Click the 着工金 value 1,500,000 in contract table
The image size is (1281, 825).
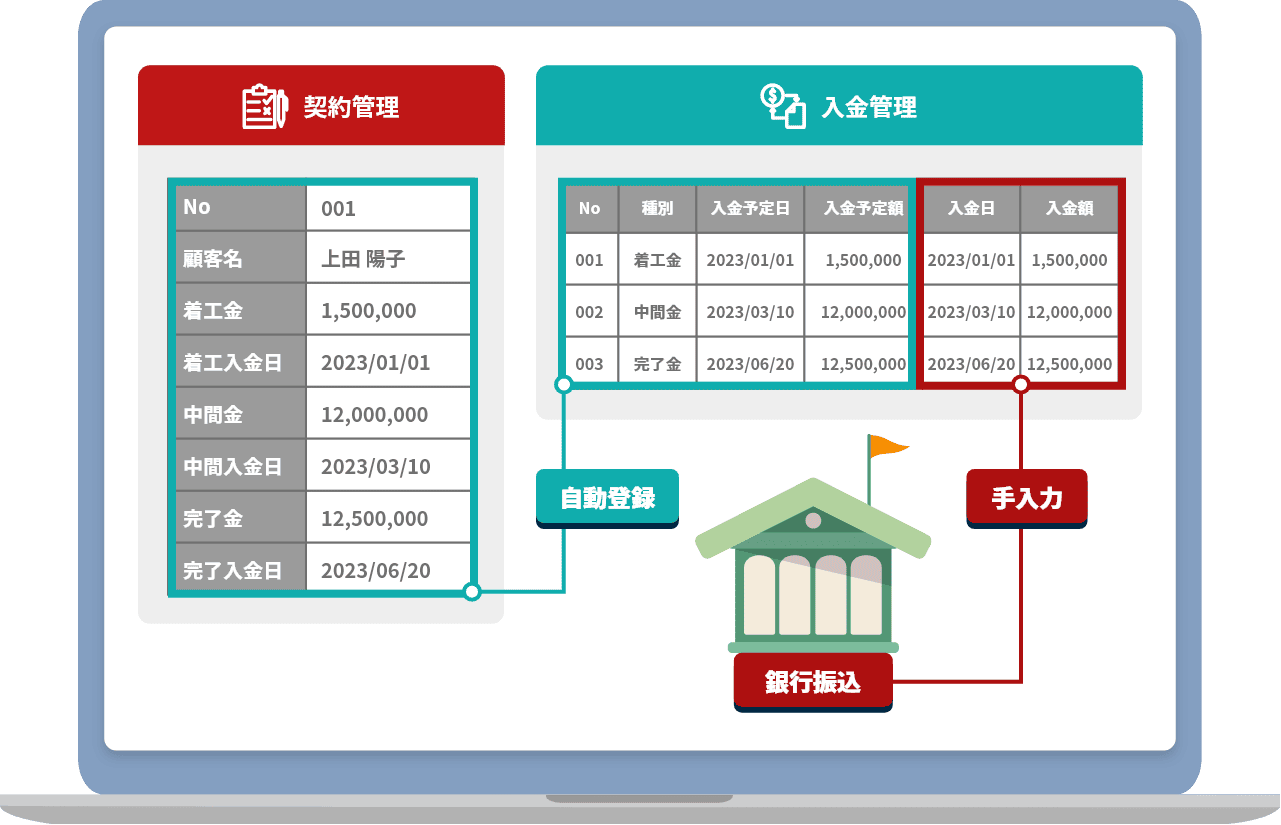click(x=368, y=311)
